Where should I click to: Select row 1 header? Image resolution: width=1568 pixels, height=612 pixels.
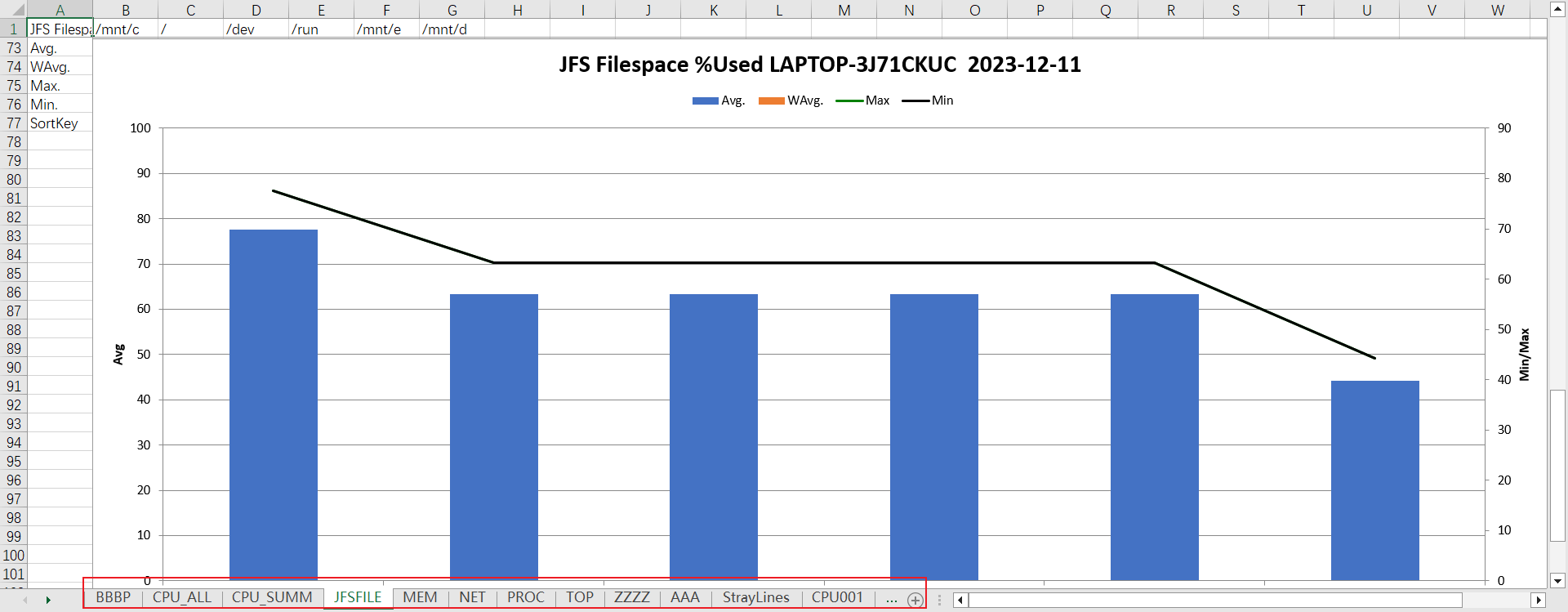[x=14, y=29]
